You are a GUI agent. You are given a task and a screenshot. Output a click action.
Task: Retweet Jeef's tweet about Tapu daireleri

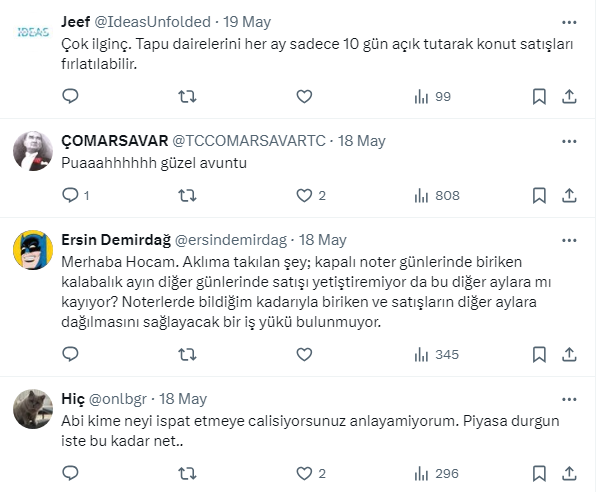[187, 96]
